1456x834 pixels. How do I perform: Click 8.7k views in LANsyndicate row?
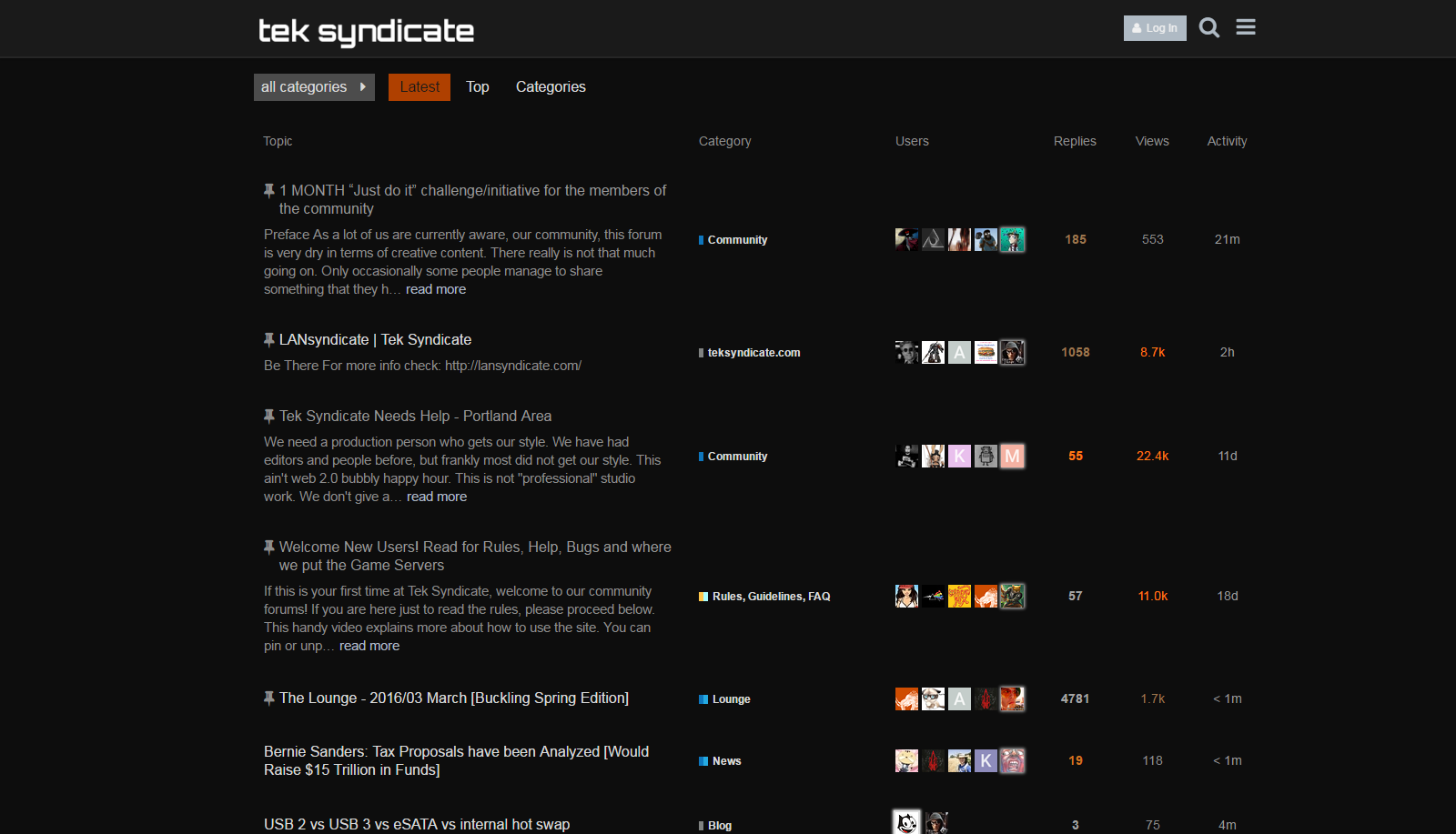pyautogui.click(x=1153, y=352)
